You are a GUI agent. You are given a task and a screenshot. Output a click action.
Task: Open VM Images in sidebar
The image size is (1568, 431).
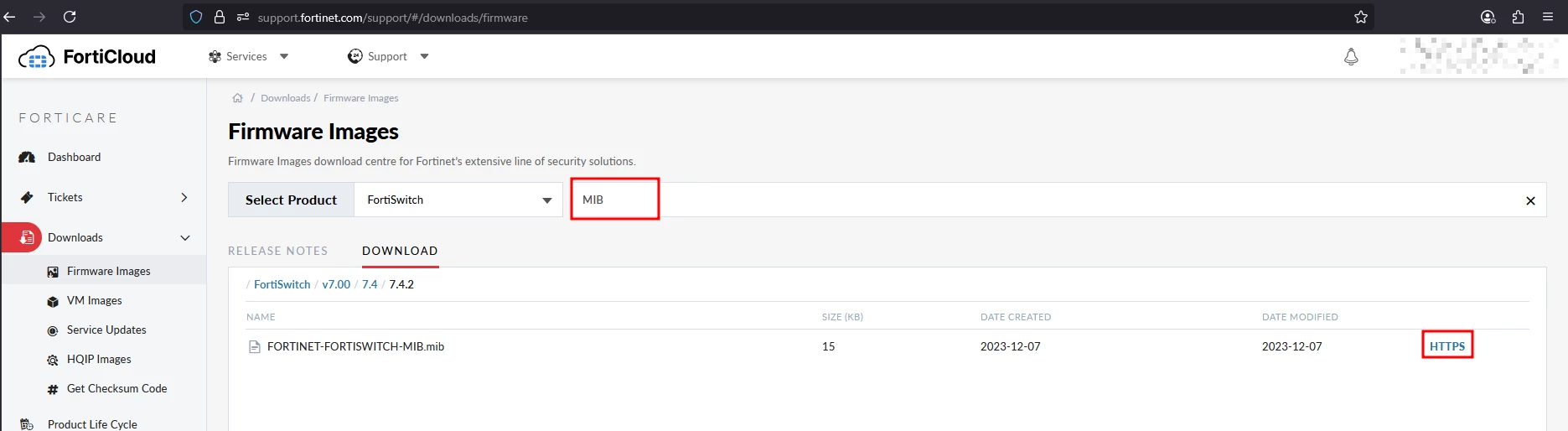click(x=95, y=300)
